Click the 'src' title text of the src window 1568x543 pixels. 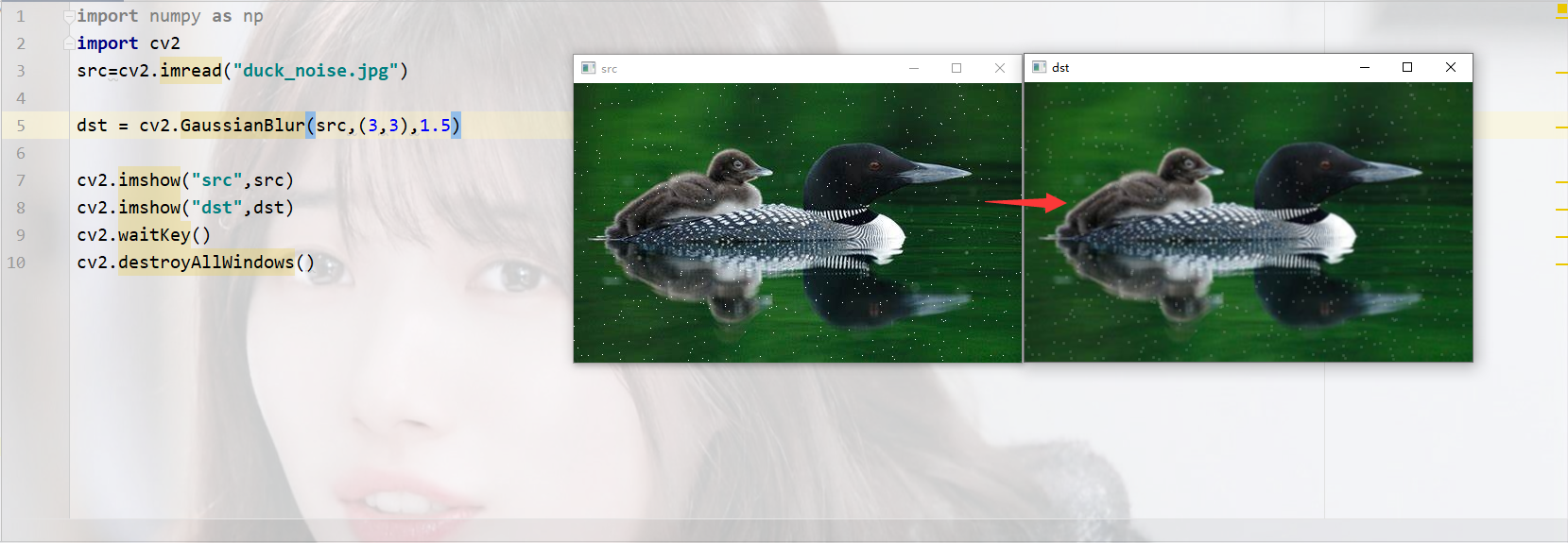click(x=609, y=69)
